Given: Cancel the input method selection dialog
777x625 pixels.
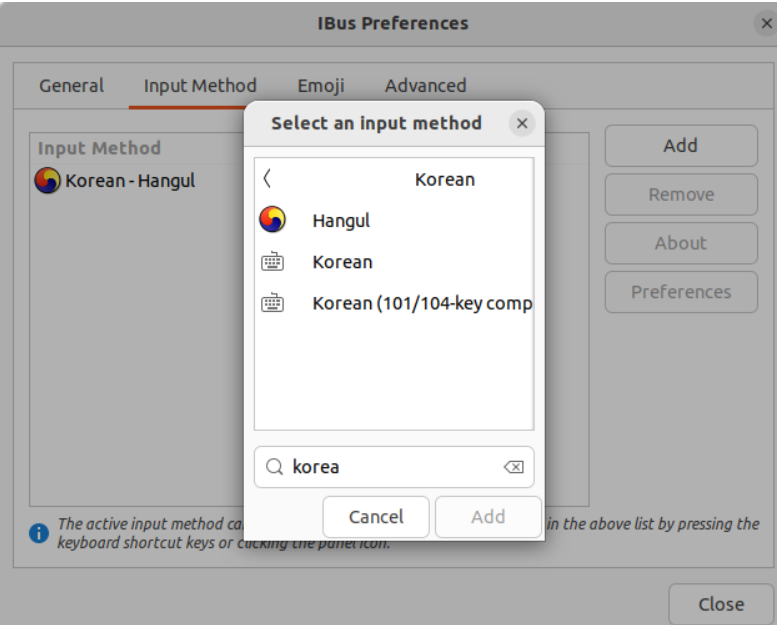Looking at the screenshot, I should pyautogui.click(x=376, y=517).
